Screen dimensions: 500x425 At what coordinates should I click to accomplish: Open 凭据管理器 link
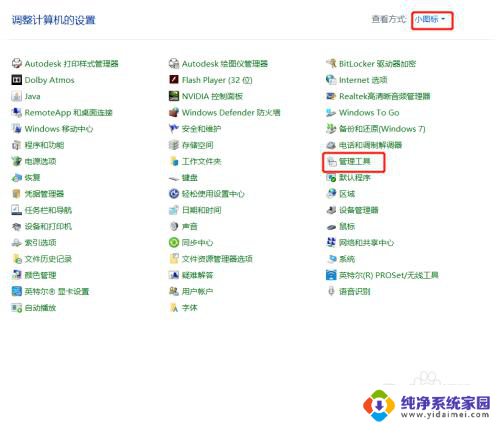coord(44,194)
